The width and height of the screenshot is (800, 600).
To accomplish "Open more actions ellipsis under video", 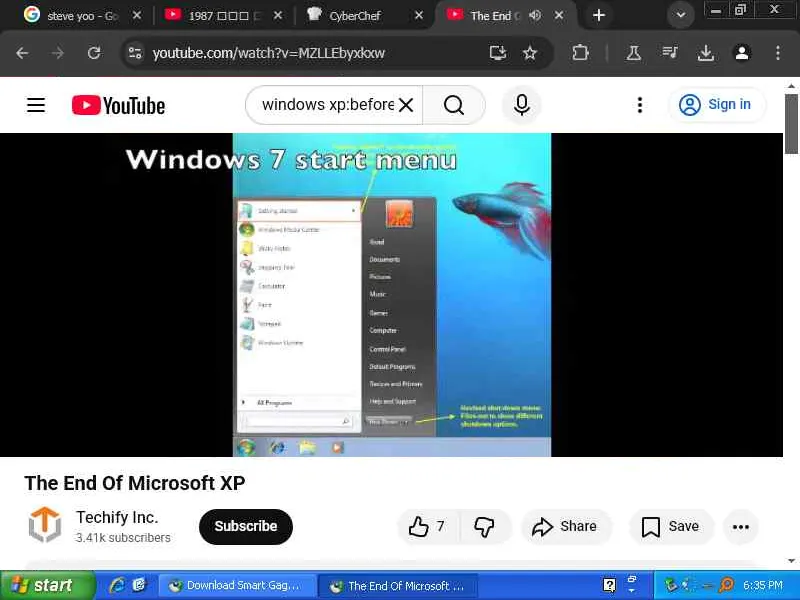I will click(x=741, y=527).
